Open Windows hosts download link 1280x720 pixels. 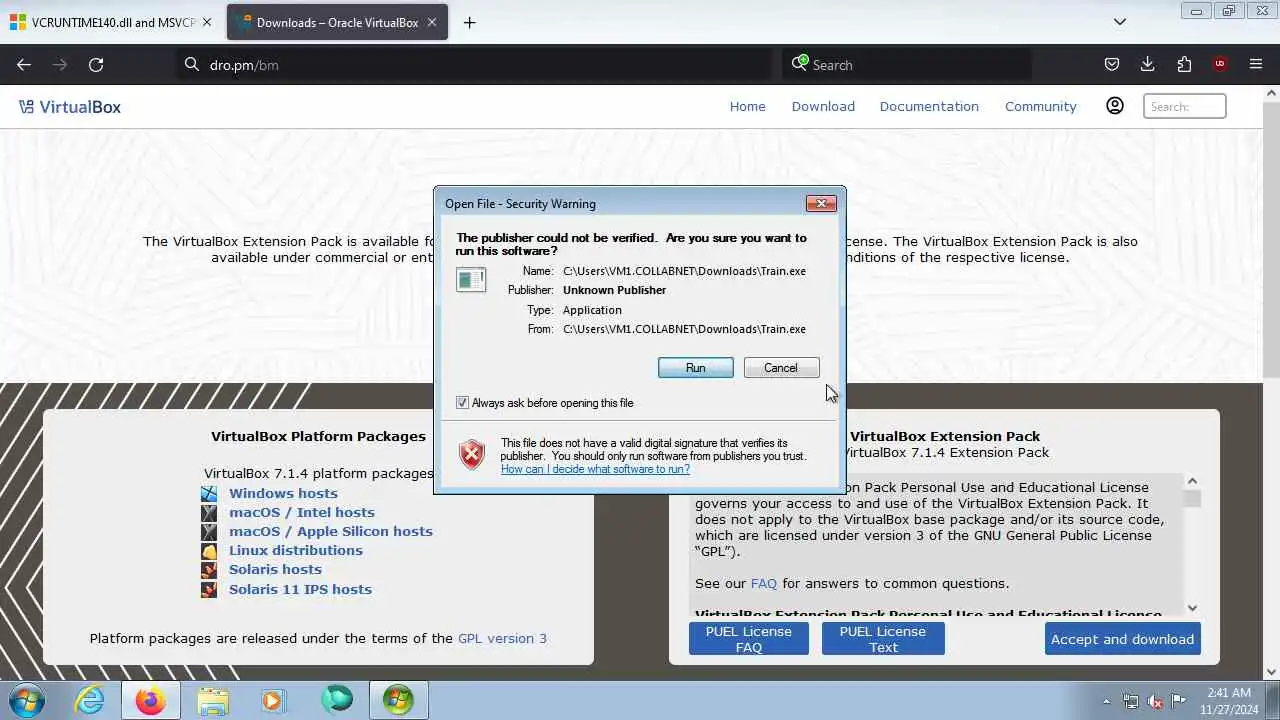(x=283, y=493)
